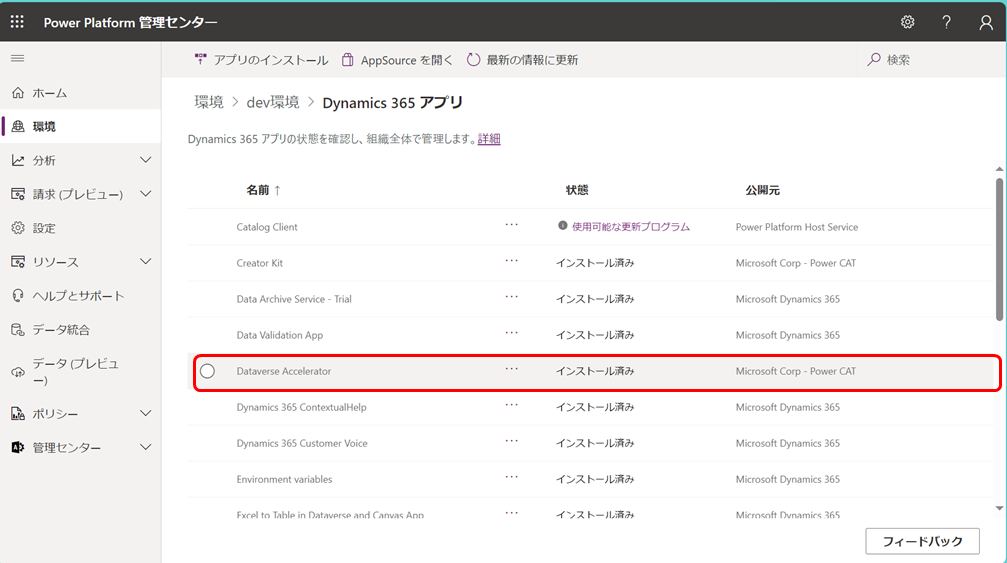Open more options for Catalog Client
Image resolution: width=1007 pixels, height=563 pixels.
tap(511, 225)
